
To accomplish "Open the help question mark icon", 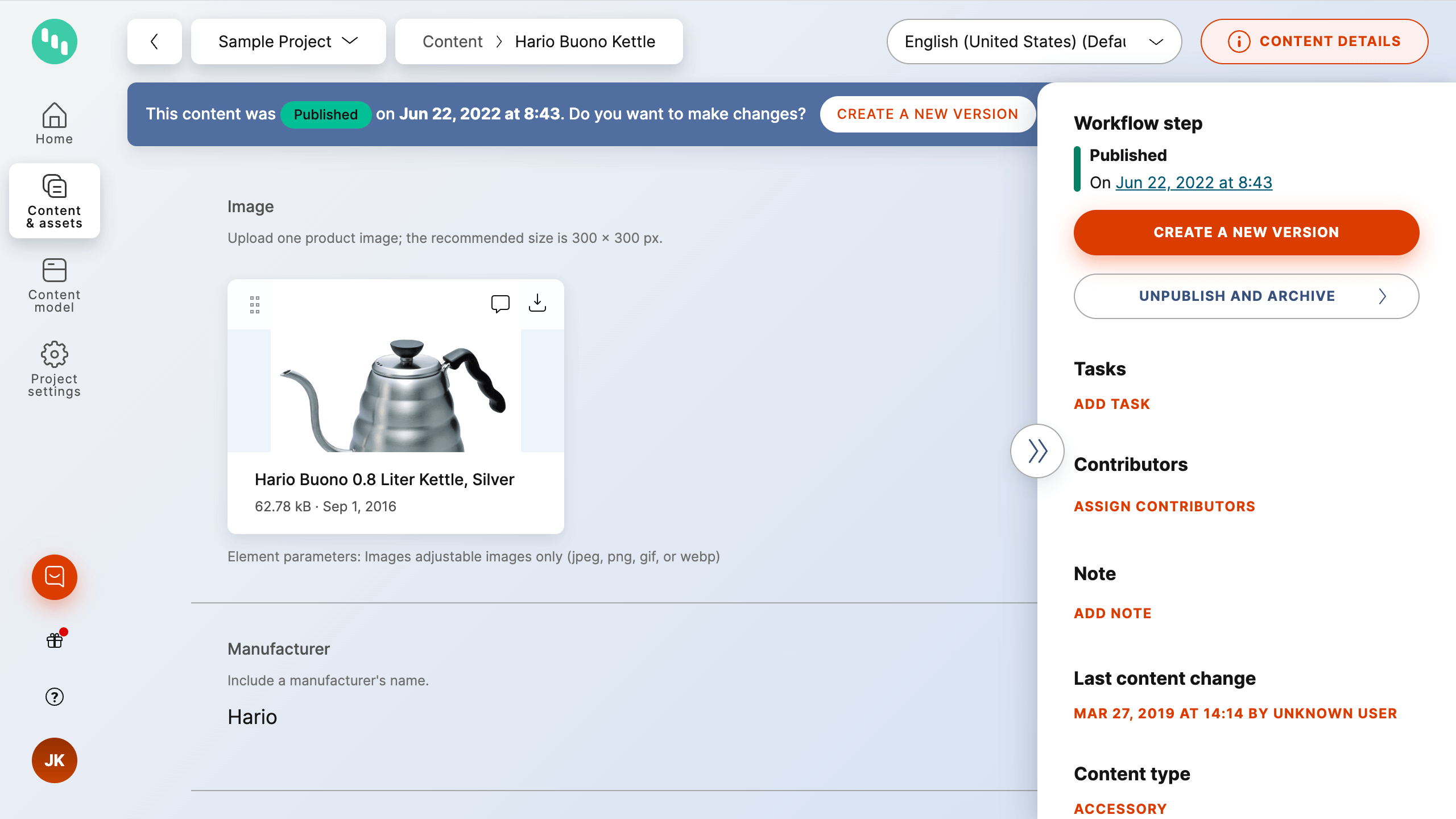I will pos(55,697).
